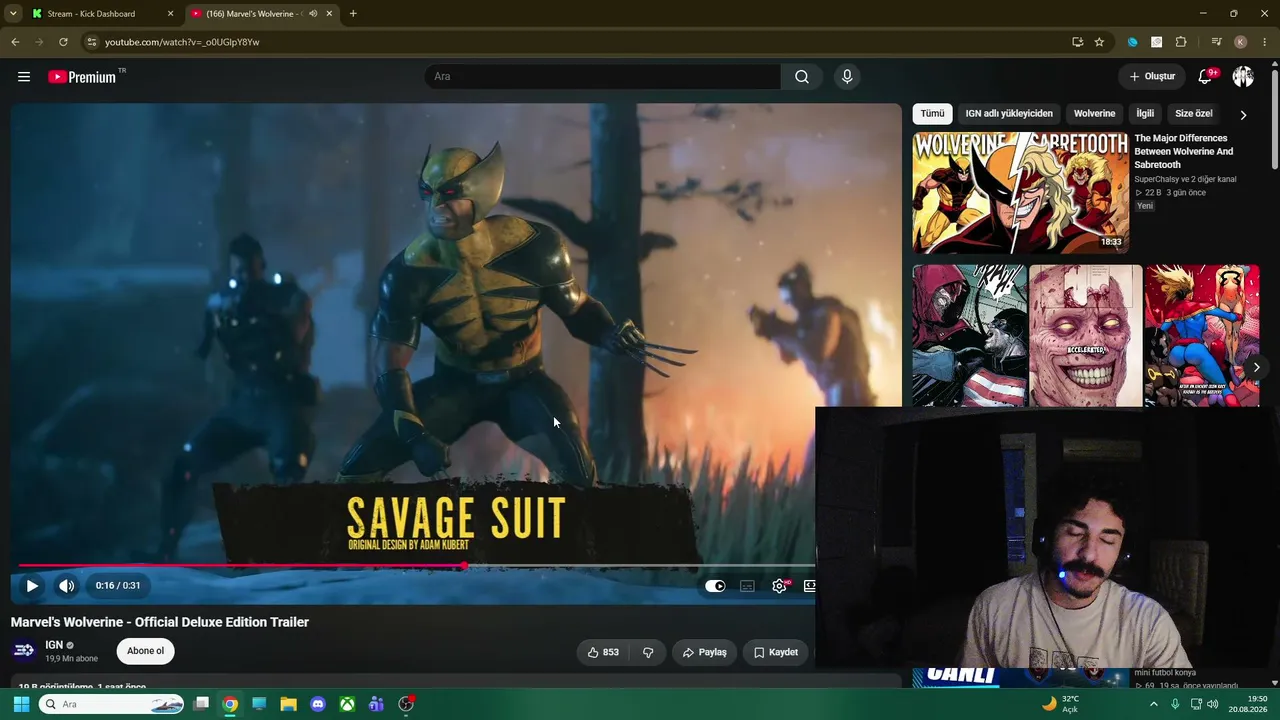Reload the YouTube page

[63, 42]
